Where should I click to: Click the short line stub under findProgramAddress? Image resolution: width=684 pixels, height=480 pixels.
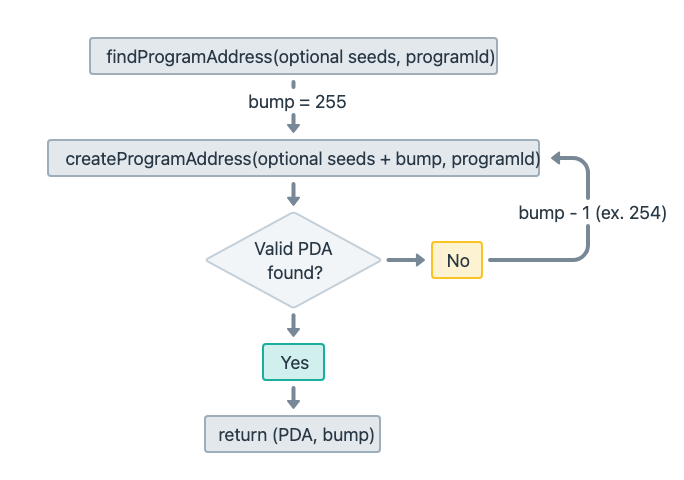tap(294, 86)
